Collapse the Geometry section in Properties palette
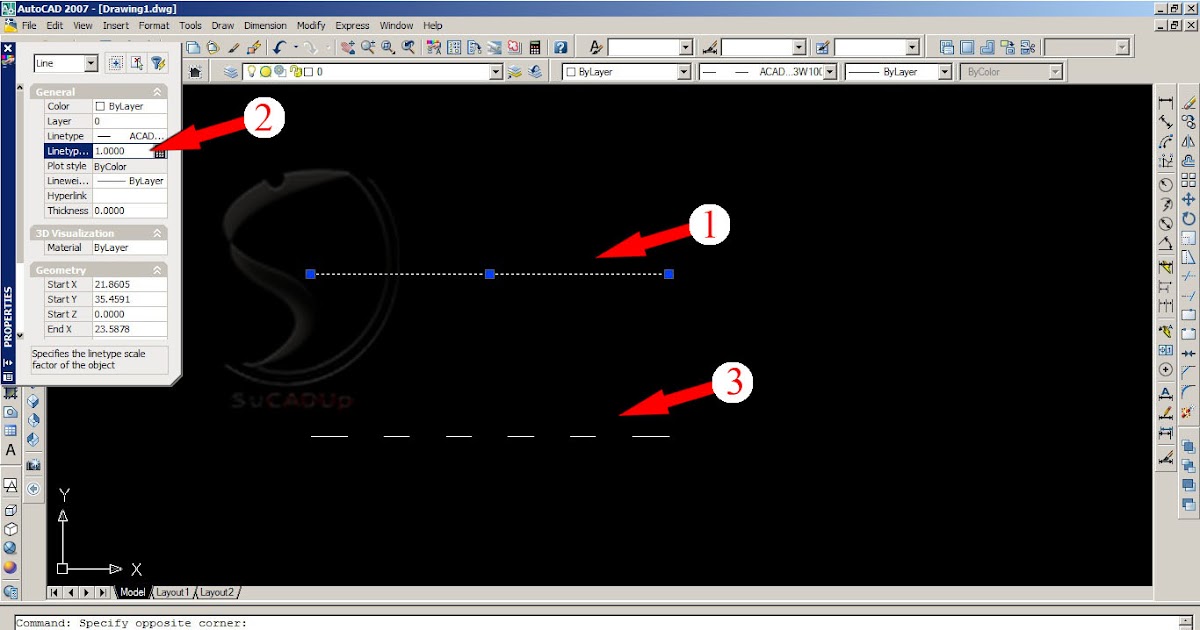This screenshot has width=1200, height=630. pos(156,269)
